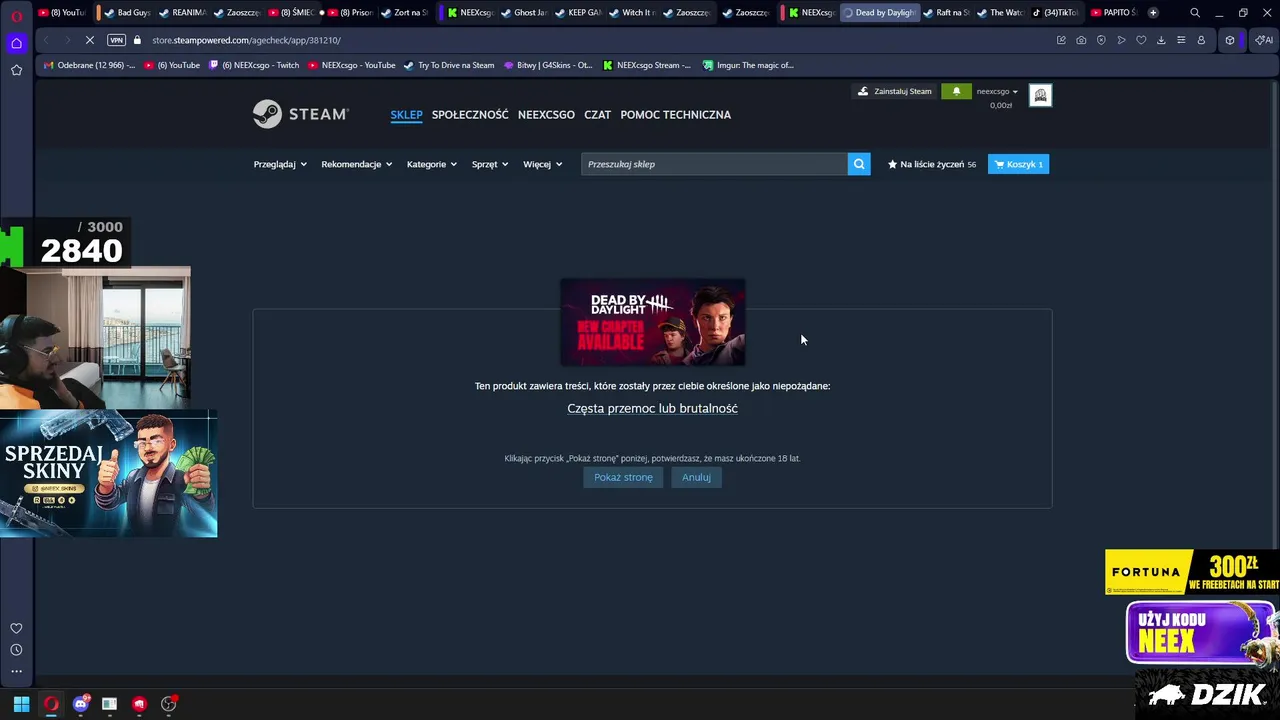Click the Steam logo
Viewport: 1280px width, 720px height.
300,114
